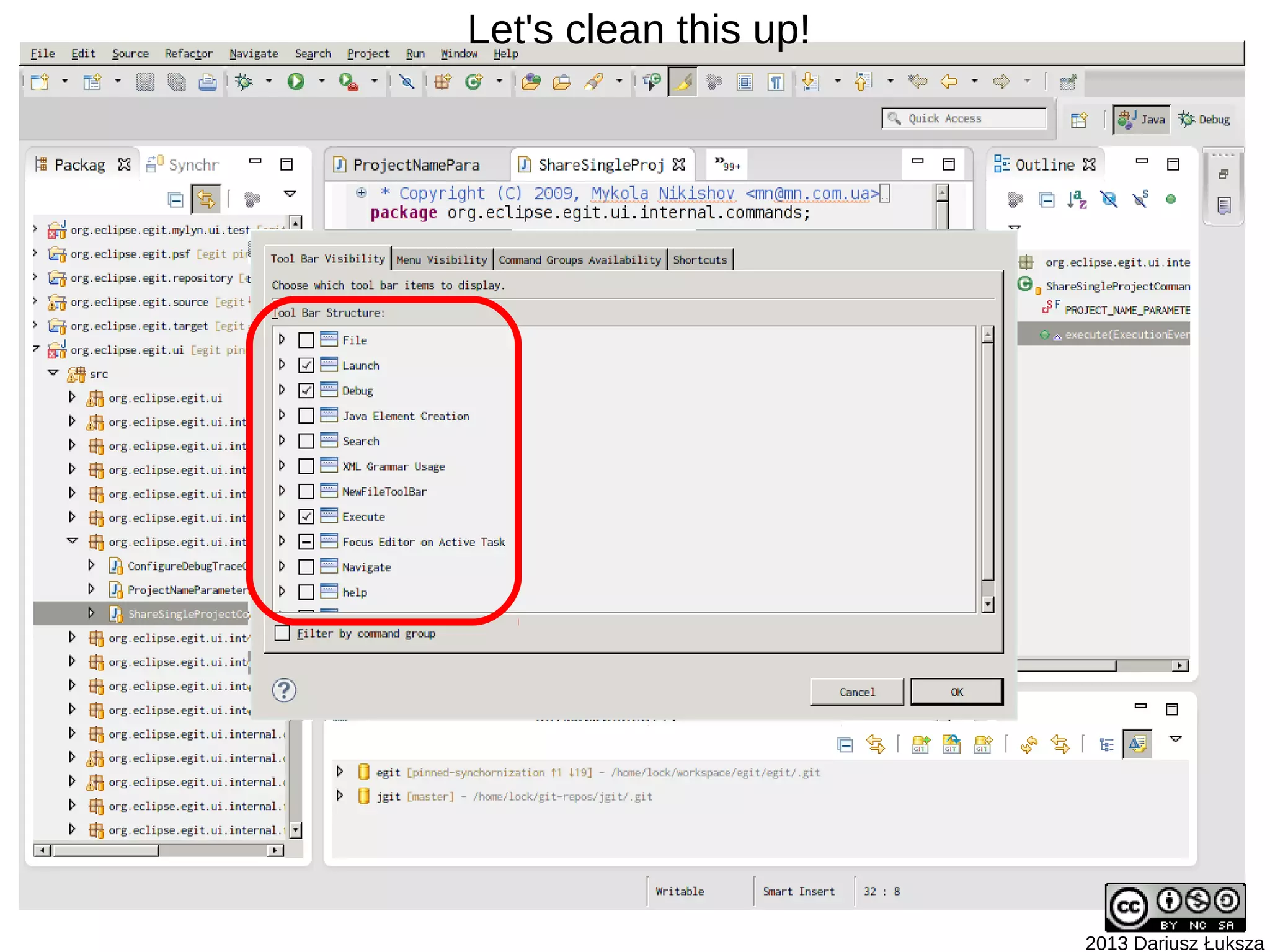Click the OK button

(956, 692)
